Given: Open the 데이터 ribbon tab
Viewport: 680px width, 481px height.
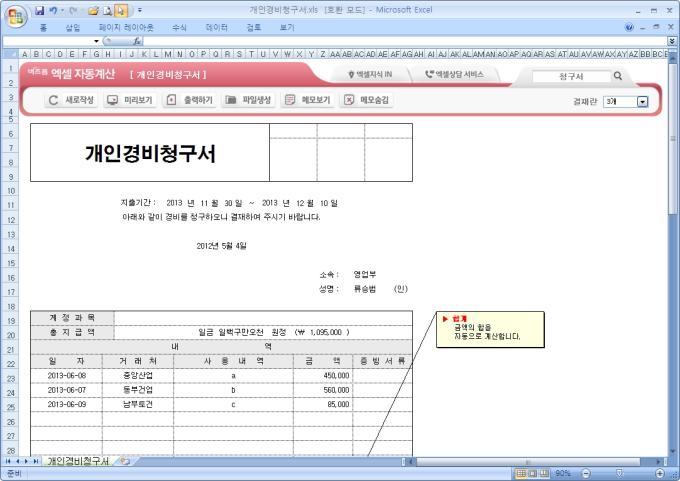Looking at the screenshot, I should click(216, 28).
